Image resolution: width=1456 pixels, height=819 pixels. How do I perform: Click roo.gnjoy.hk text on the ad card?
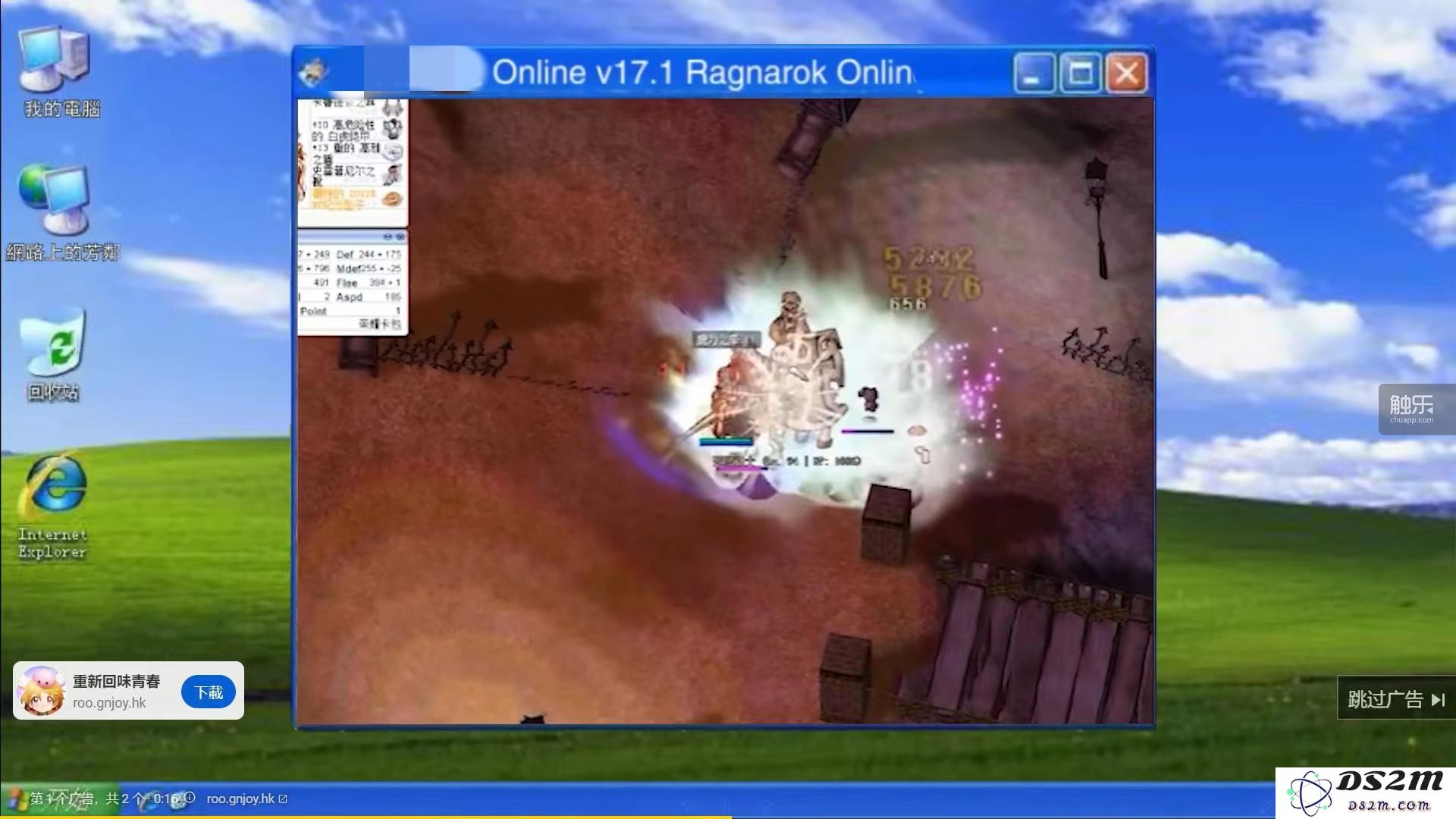coord(109,703)
